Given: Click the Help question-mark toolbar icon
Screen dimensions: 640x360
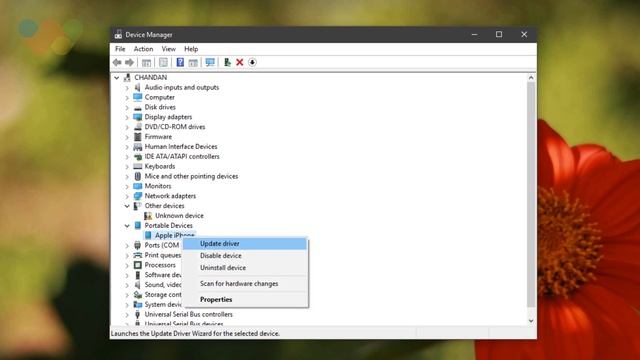Looking at the screenshot, I should click(180, 62).
